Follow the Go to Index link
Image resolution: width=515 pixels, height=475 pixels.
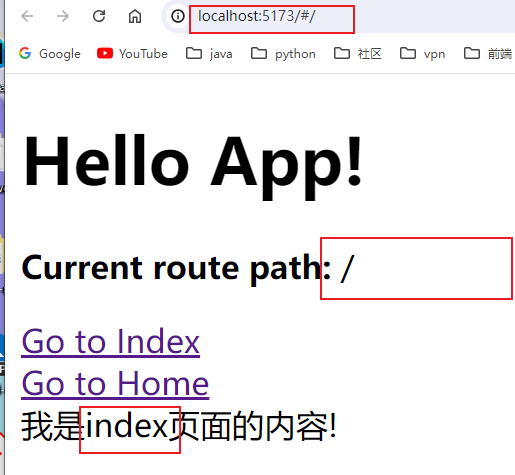(x=110, y=342)
